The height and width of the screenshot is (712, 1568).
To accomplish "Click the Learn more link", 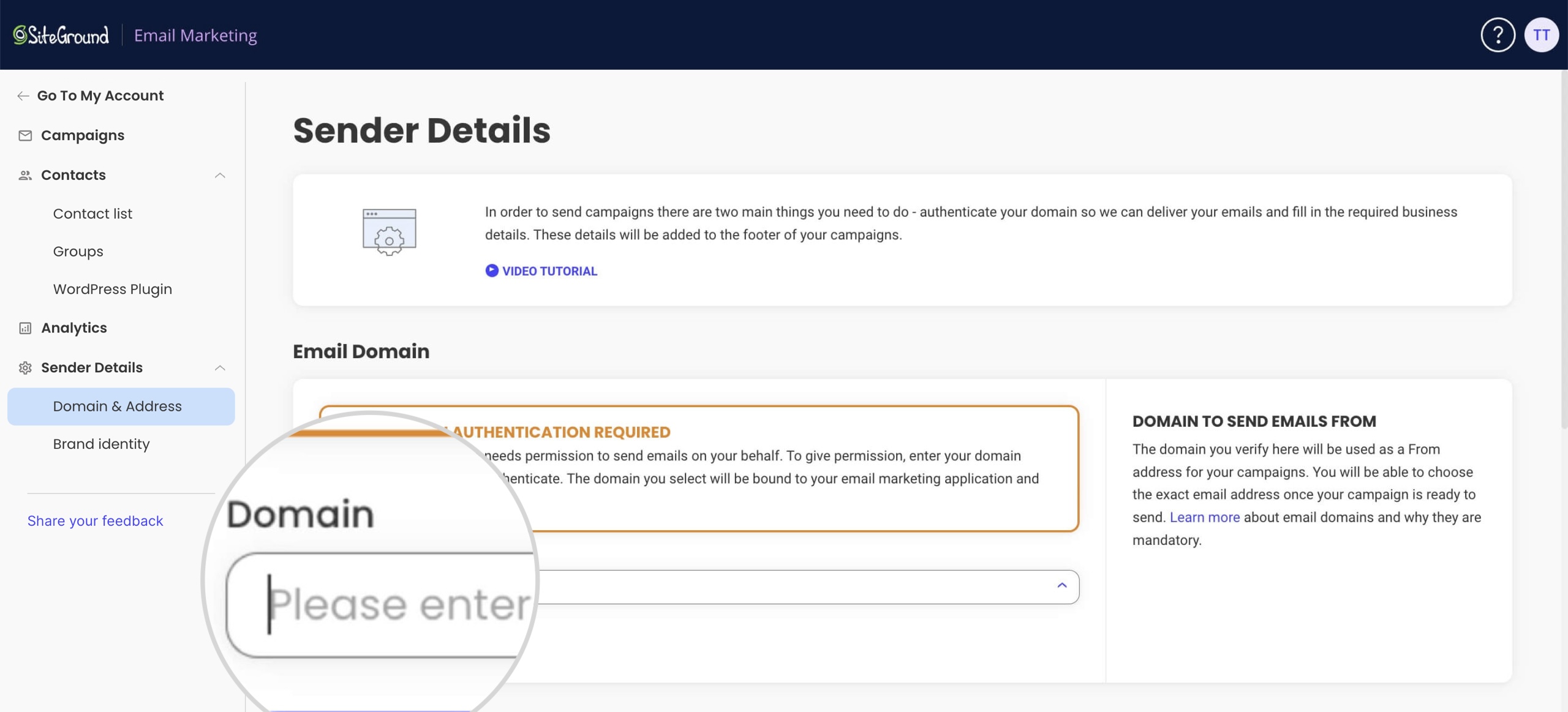I will point(1205,517).
